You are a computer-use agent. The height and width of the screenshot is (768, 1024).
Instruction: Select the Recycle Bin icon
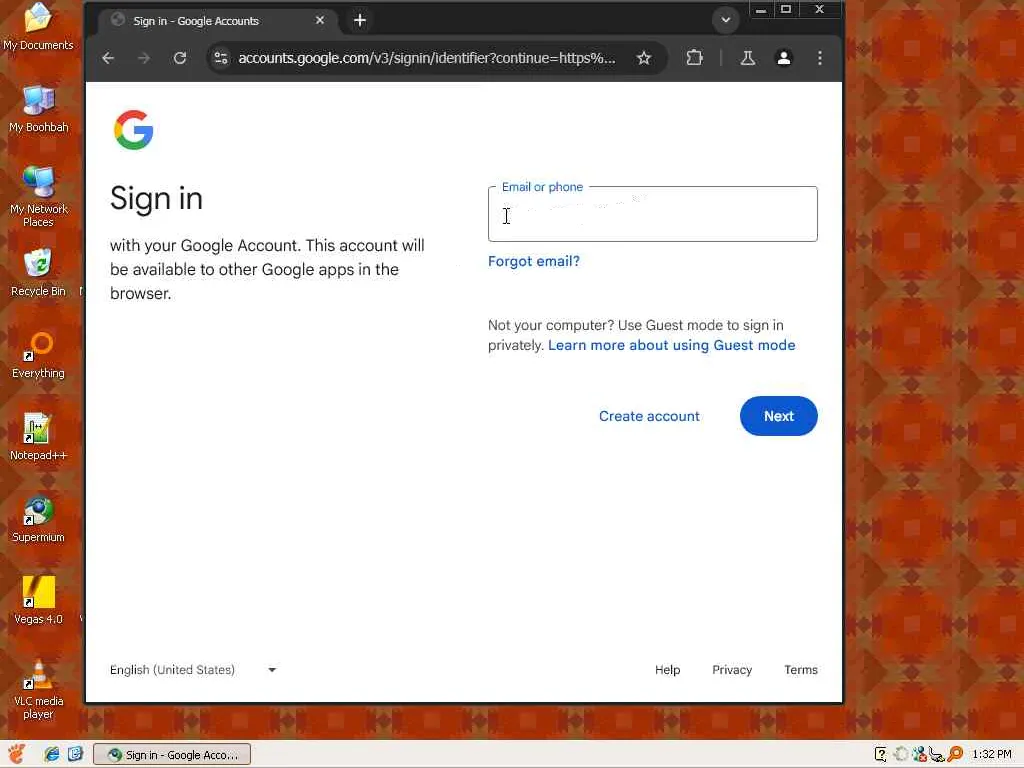coord(39,272)
